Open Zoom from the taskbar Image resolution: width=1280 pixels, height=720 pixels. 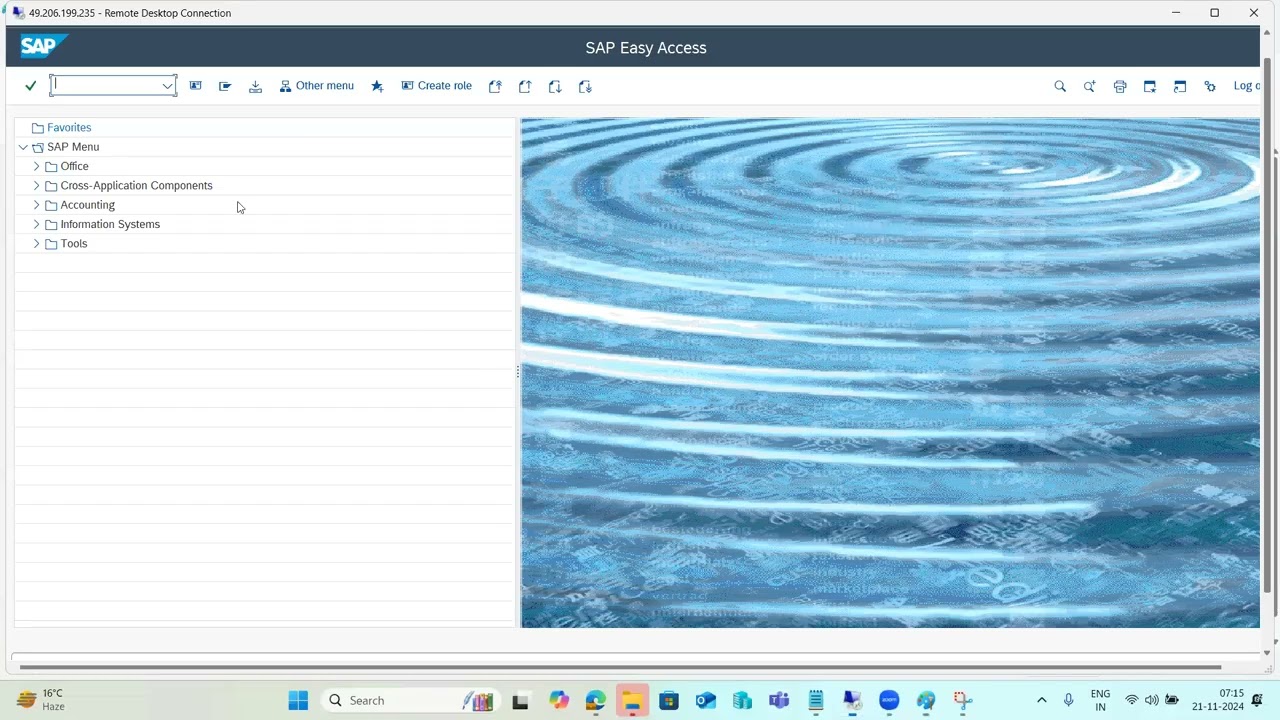point(889,701)
